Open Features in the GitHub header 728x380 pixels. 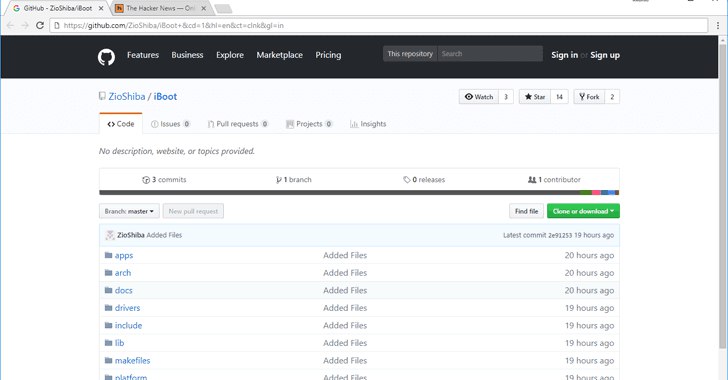143,55
